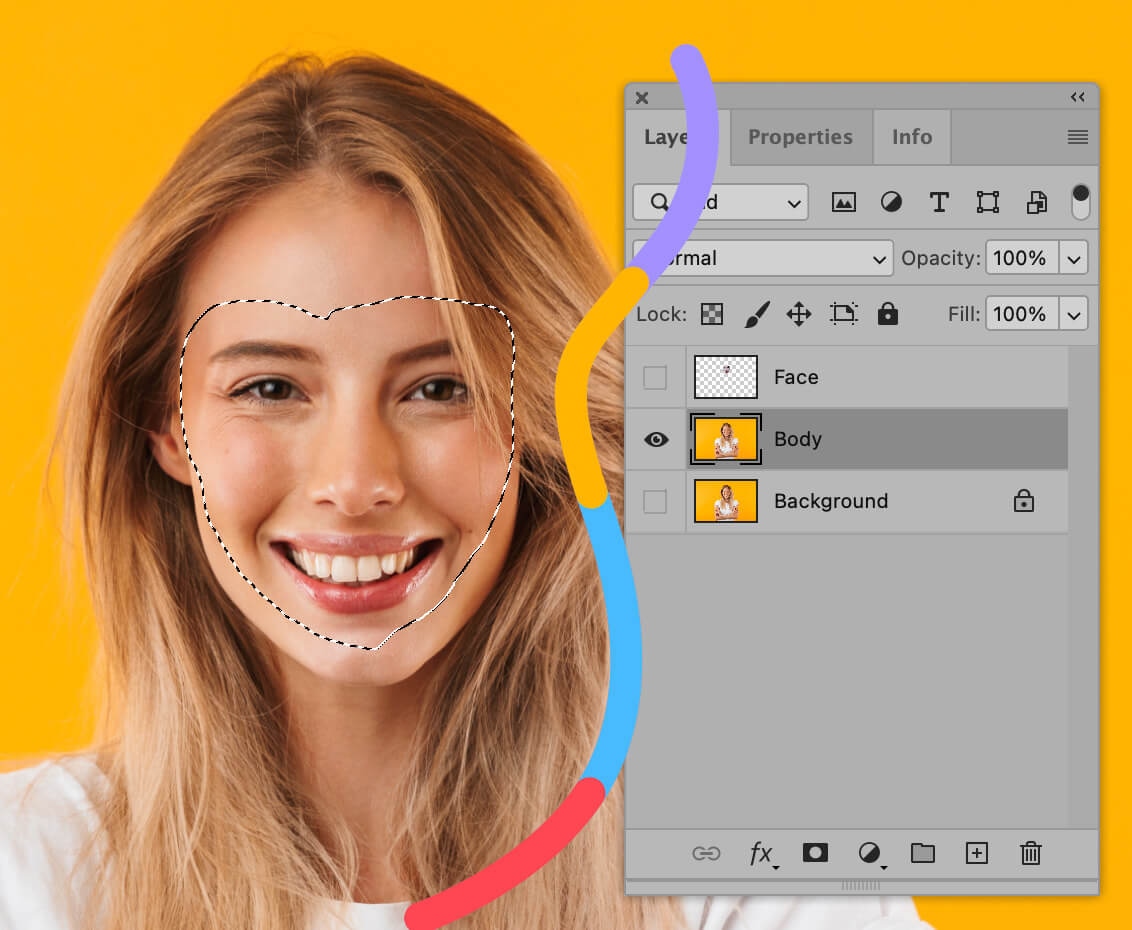Click the shape layer filter icon

(988, 202)
